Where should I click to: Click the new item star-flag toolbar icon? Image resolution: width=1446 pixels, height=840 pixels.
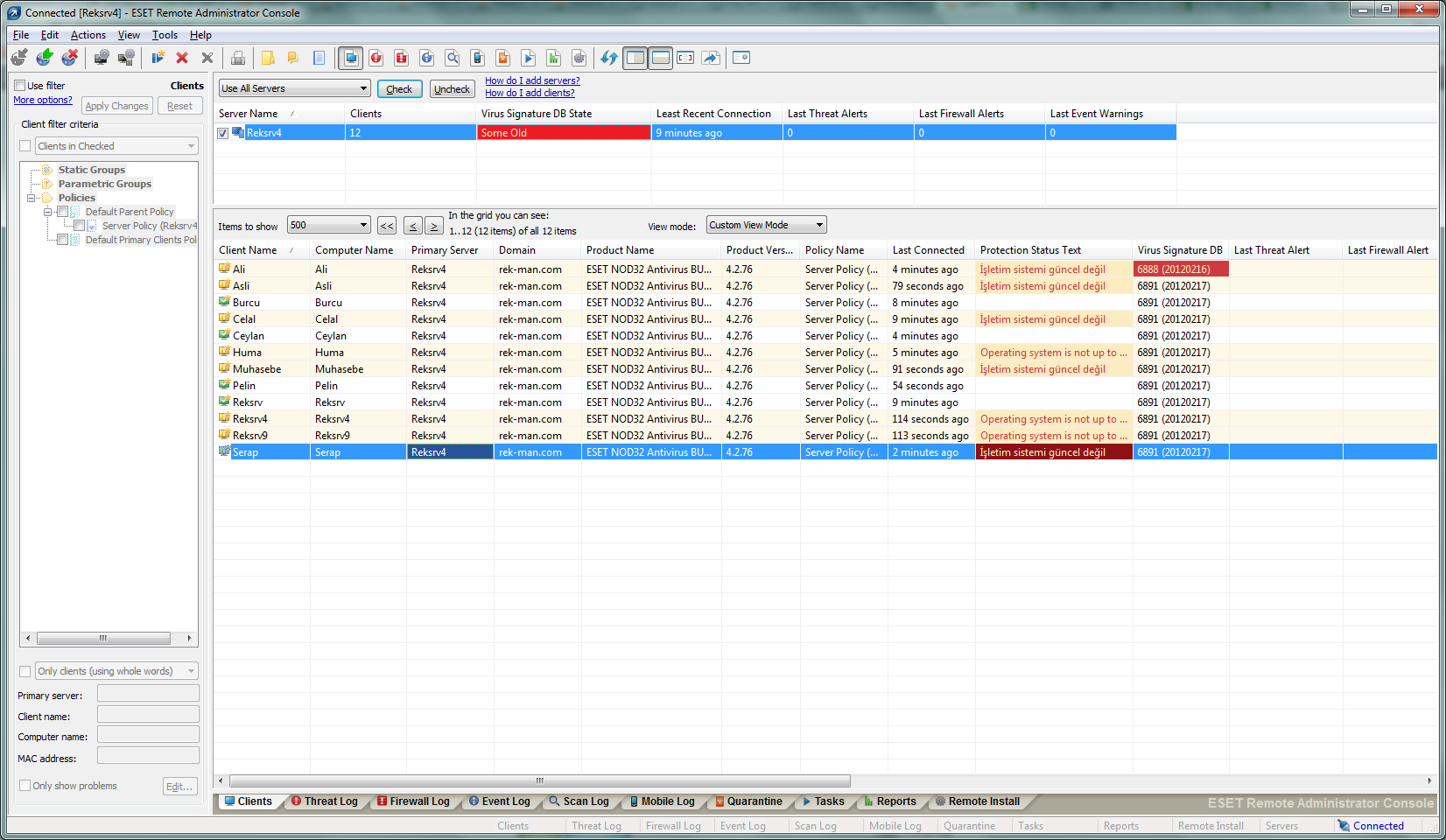coord(158,58)
